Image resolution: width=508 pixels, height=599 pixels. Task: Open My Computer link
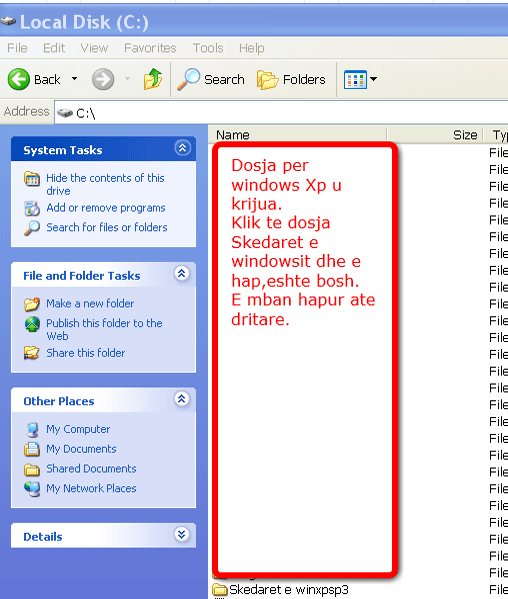(x=78, y=429)
